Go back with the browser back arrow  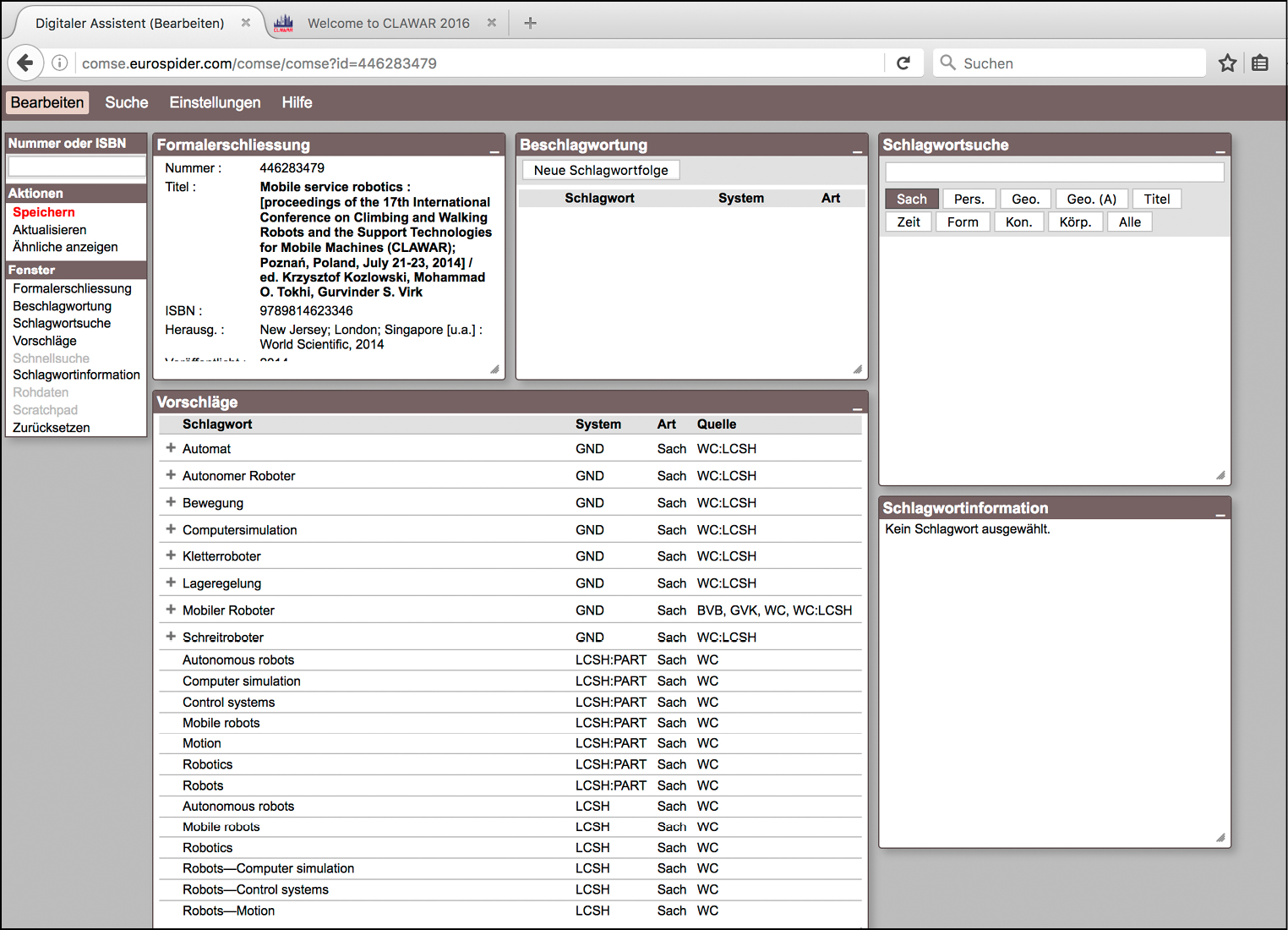click(x=25, y=63)
